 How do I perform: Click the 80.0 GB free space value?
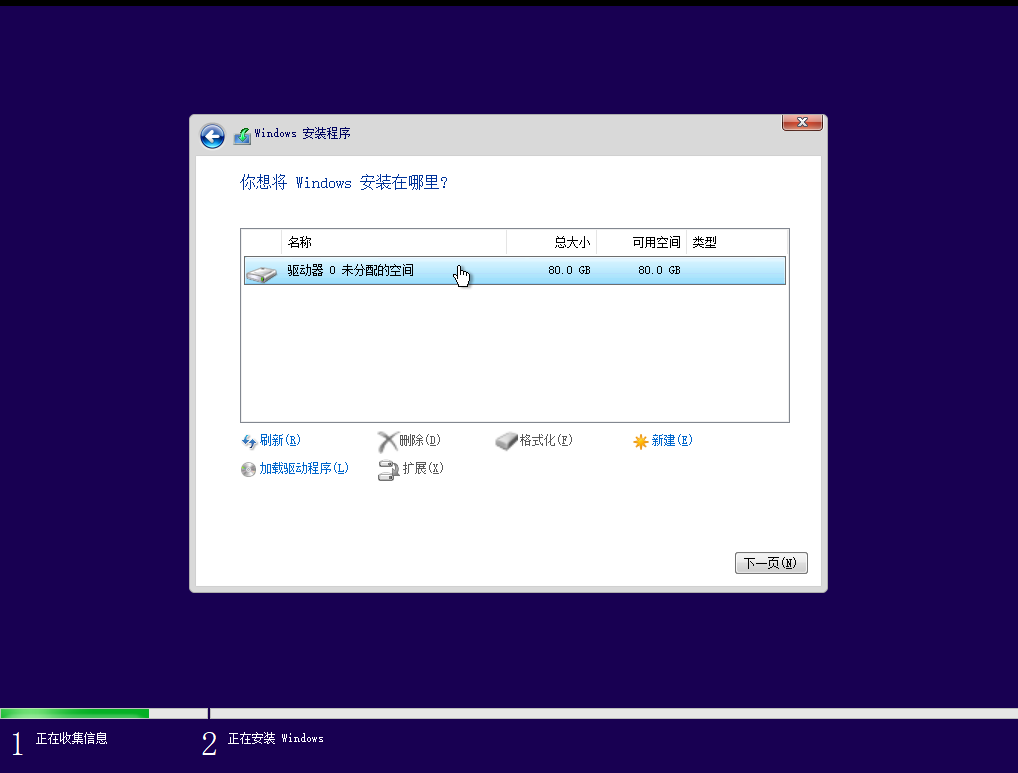[x=659, y=270]
